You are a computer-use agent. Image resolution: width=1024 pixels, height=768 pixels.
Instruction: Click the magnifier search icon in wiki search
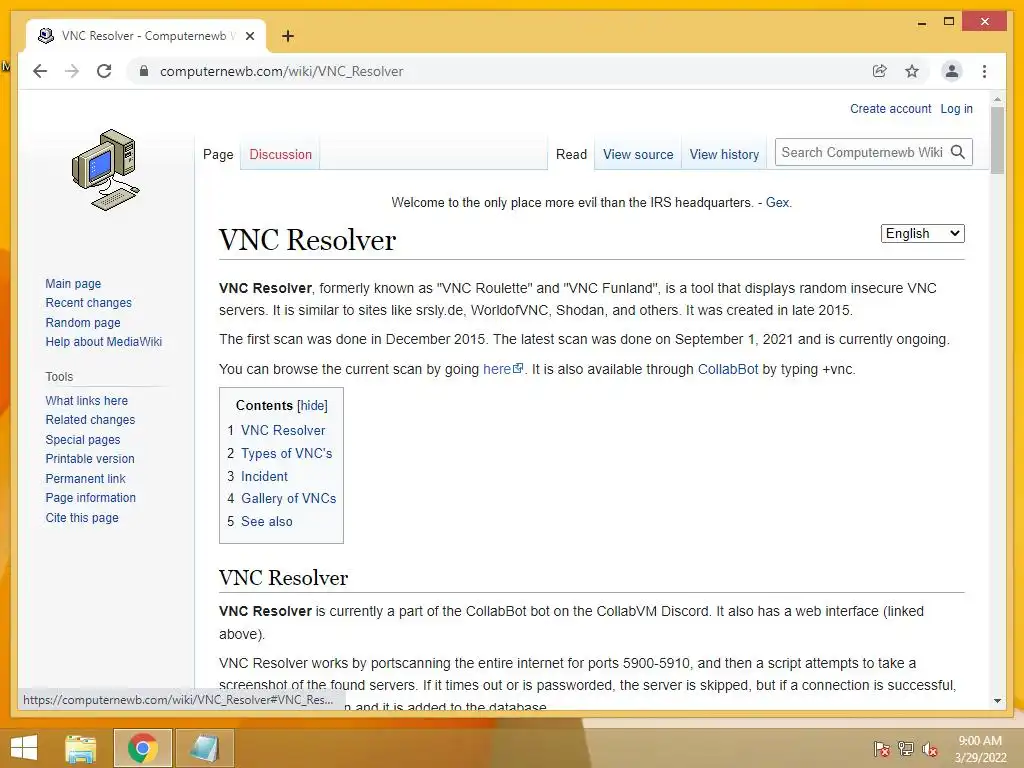click(x=958, y=152)
